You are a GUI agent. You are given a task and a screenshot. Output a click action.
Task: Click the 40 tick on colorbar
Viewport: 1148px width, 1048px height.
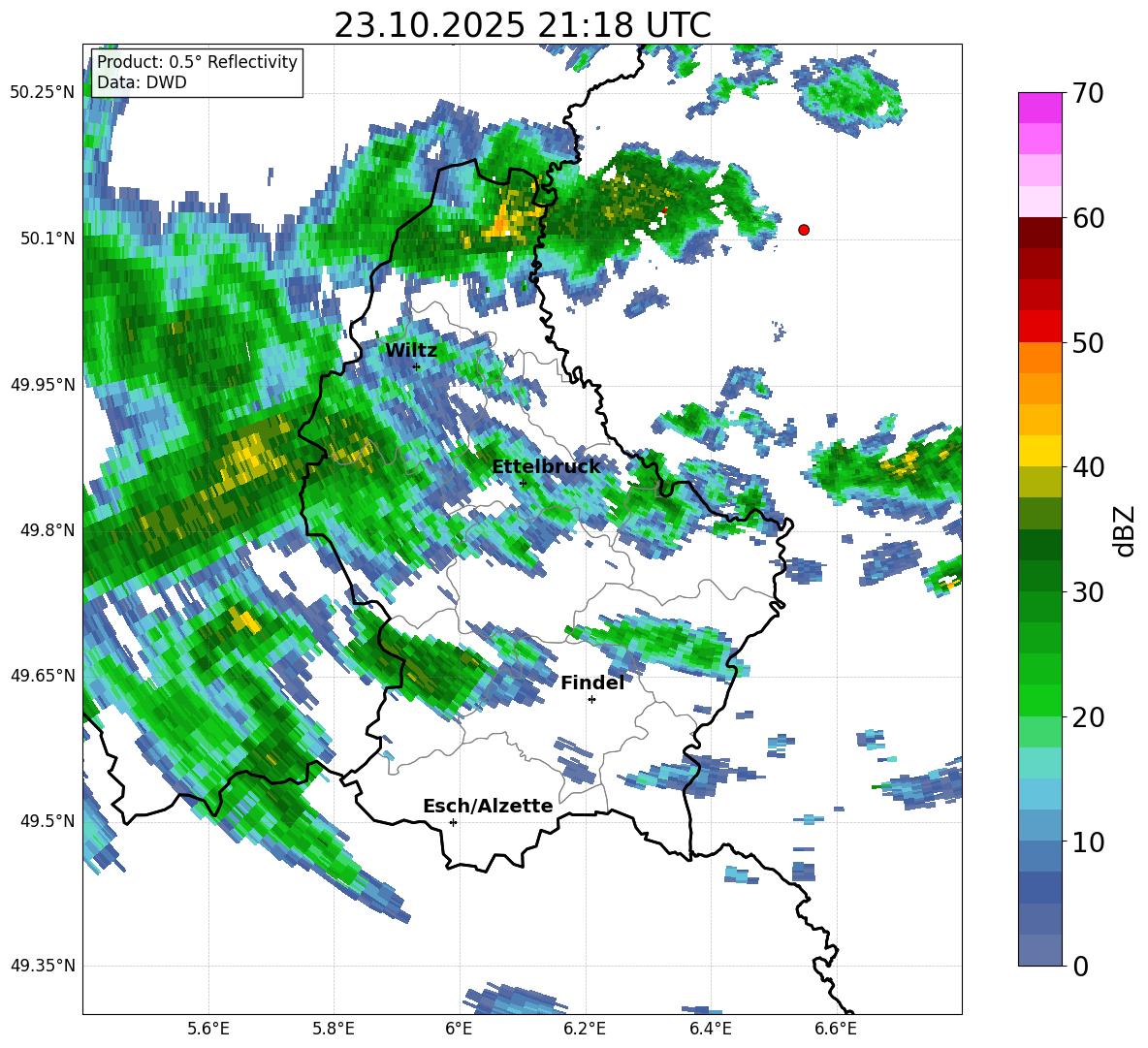(1087, 467)
